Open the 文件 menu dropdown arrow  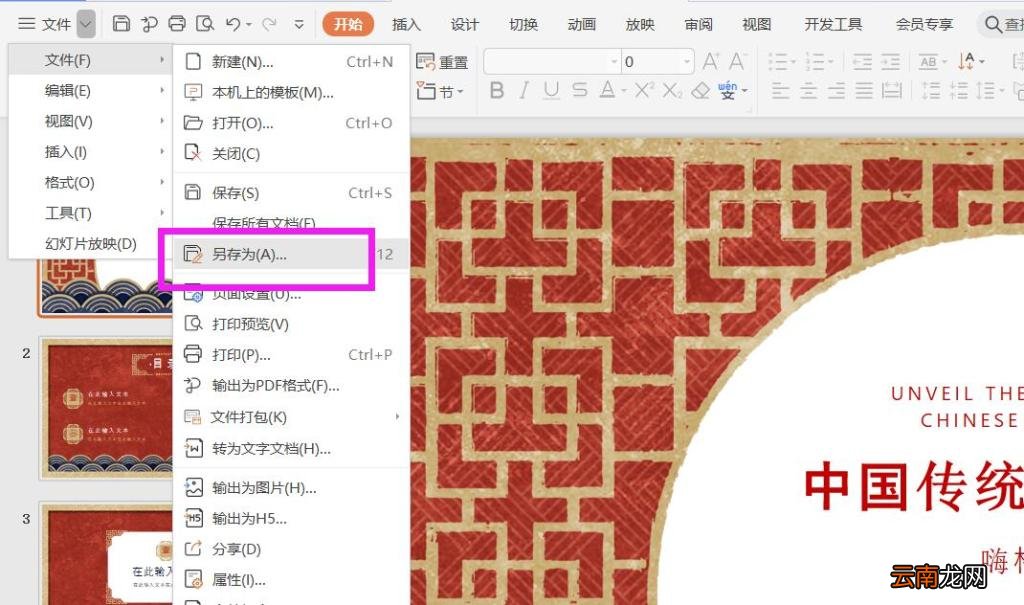86,25
